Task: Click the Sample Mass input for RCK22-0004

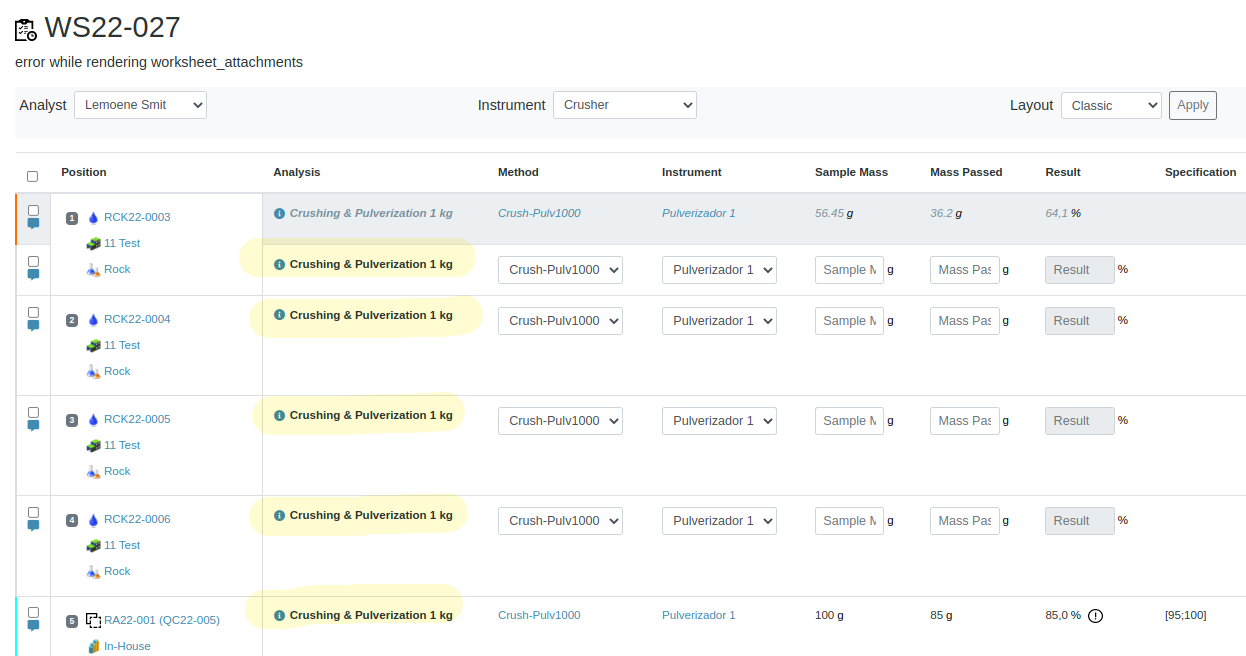Action: pyautogui.click(x=848, y=321)
